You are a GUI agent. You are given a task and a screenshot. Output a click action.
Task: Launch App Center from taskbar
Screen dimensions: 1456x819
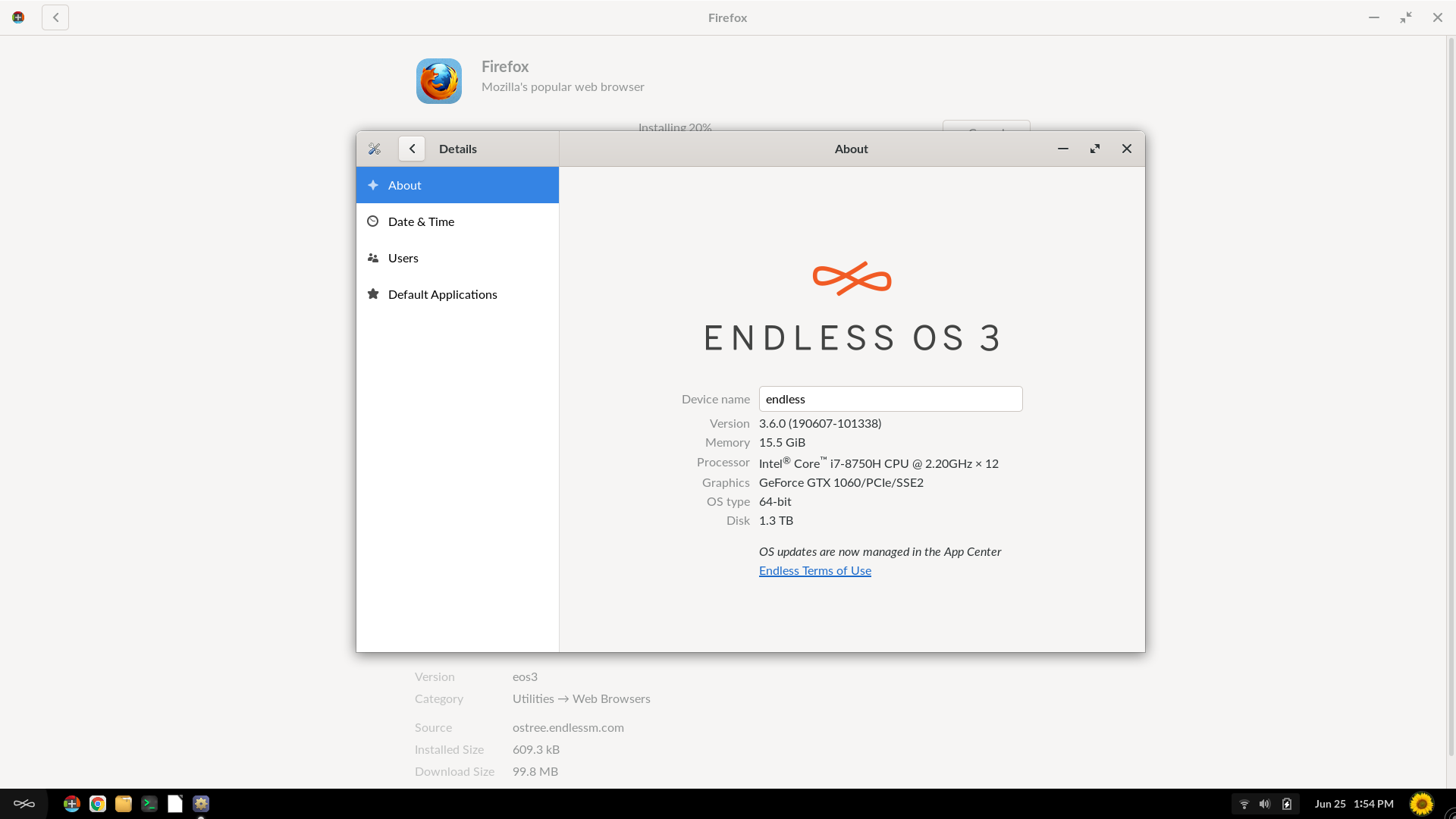(x=72, y=804)
